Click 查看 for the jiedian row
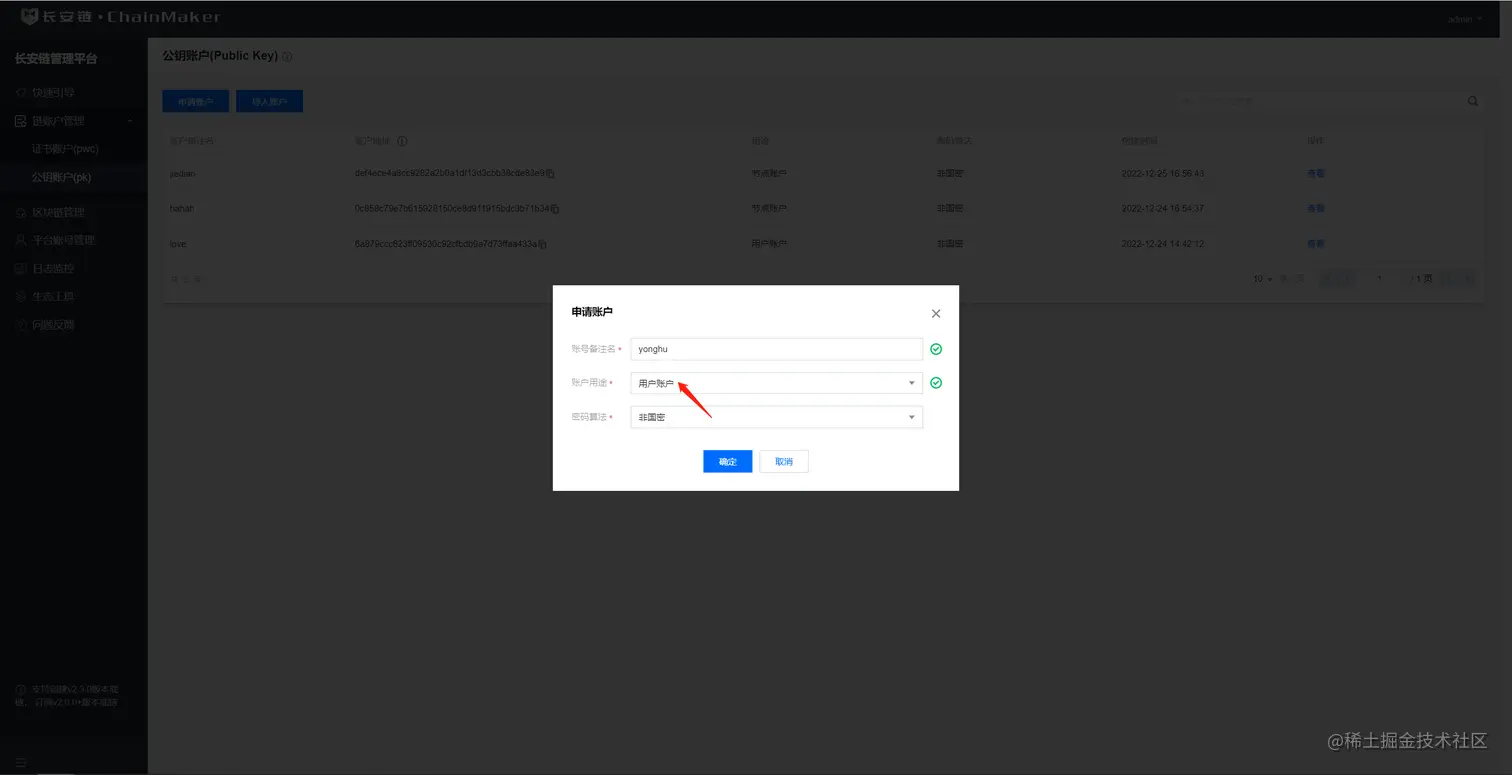Viewport: 1512px width, 775px height. pyautogui.click(x=1316, y=174)
